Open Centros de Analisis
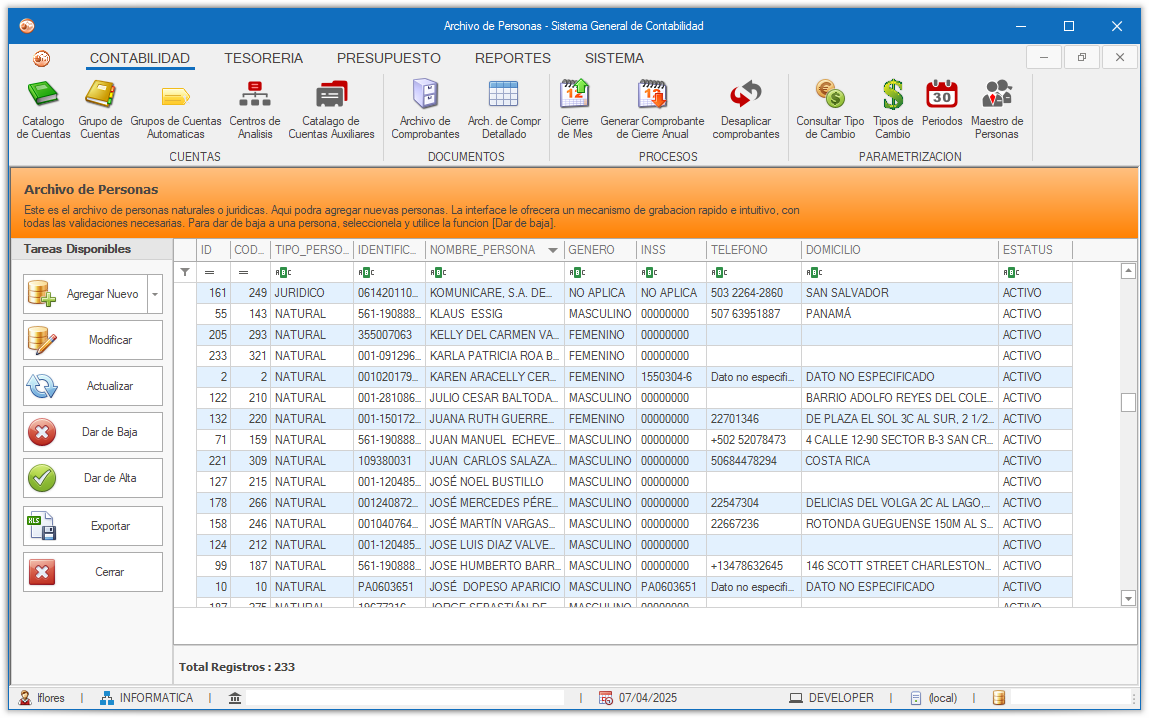 (255, 110)
